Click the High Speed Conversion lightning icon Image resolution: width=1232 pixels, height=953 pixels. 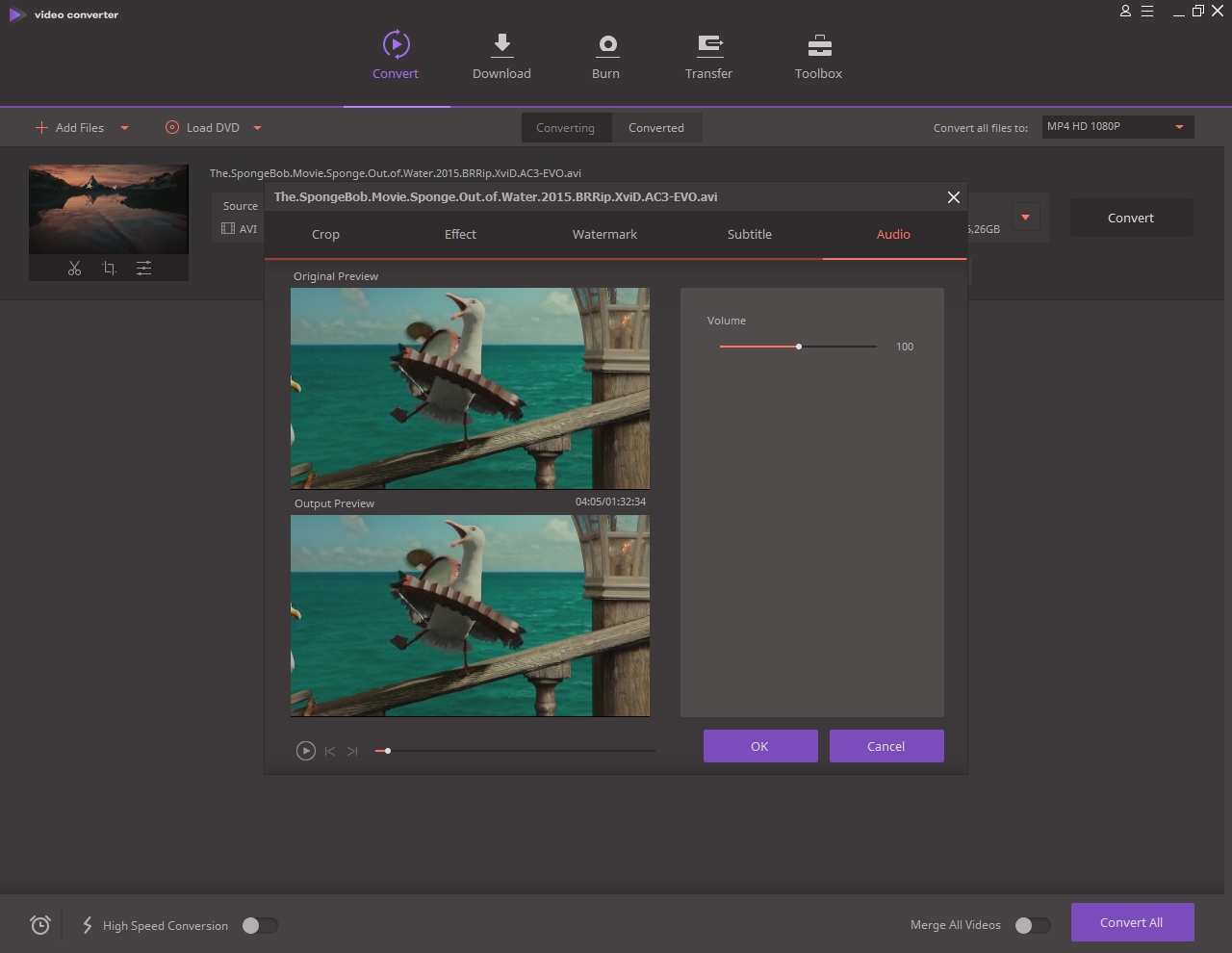pyautogui.click(x=88, y=925)
